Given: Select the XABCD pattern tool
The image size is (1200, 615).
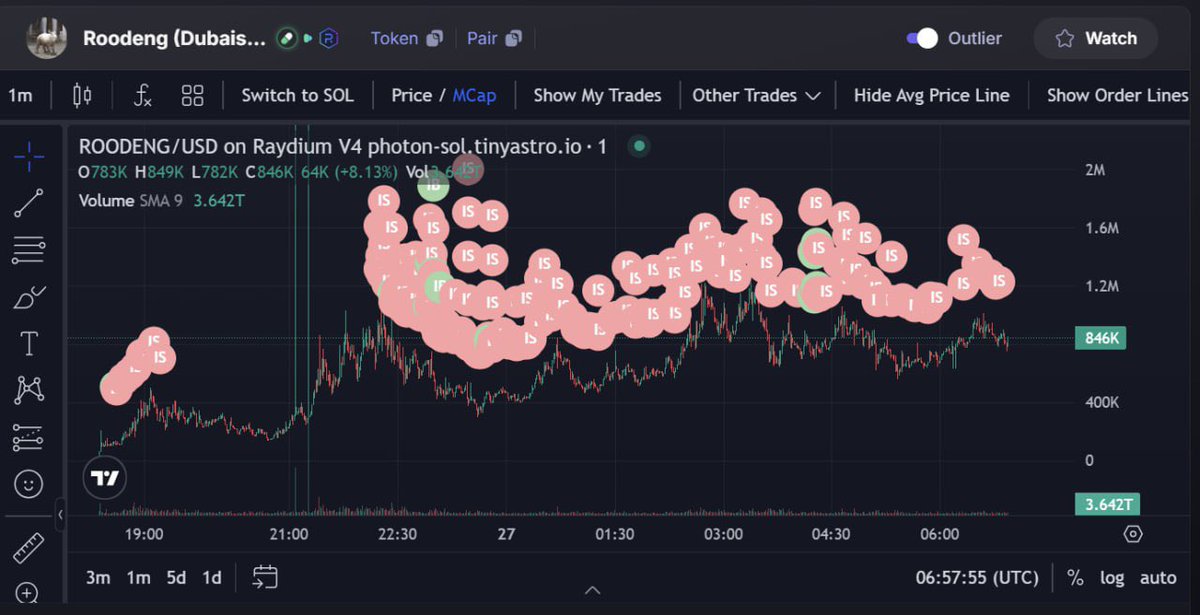Looking at the screenshot, I should [x=30, y=389].
